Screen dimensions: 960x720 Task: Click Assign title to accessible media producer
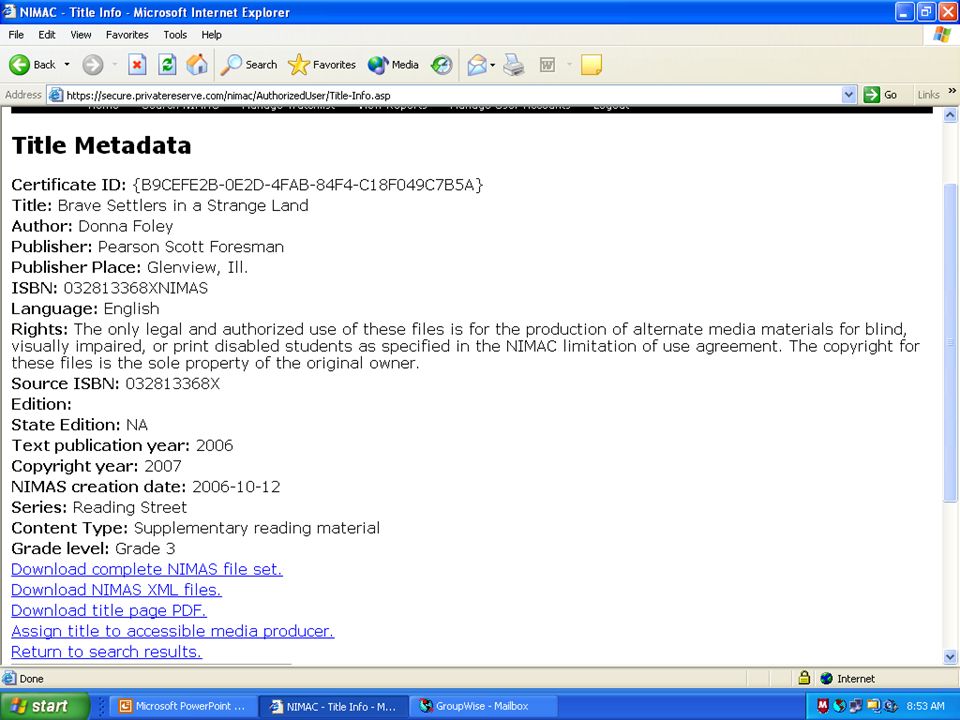click(x=173, y=631)
